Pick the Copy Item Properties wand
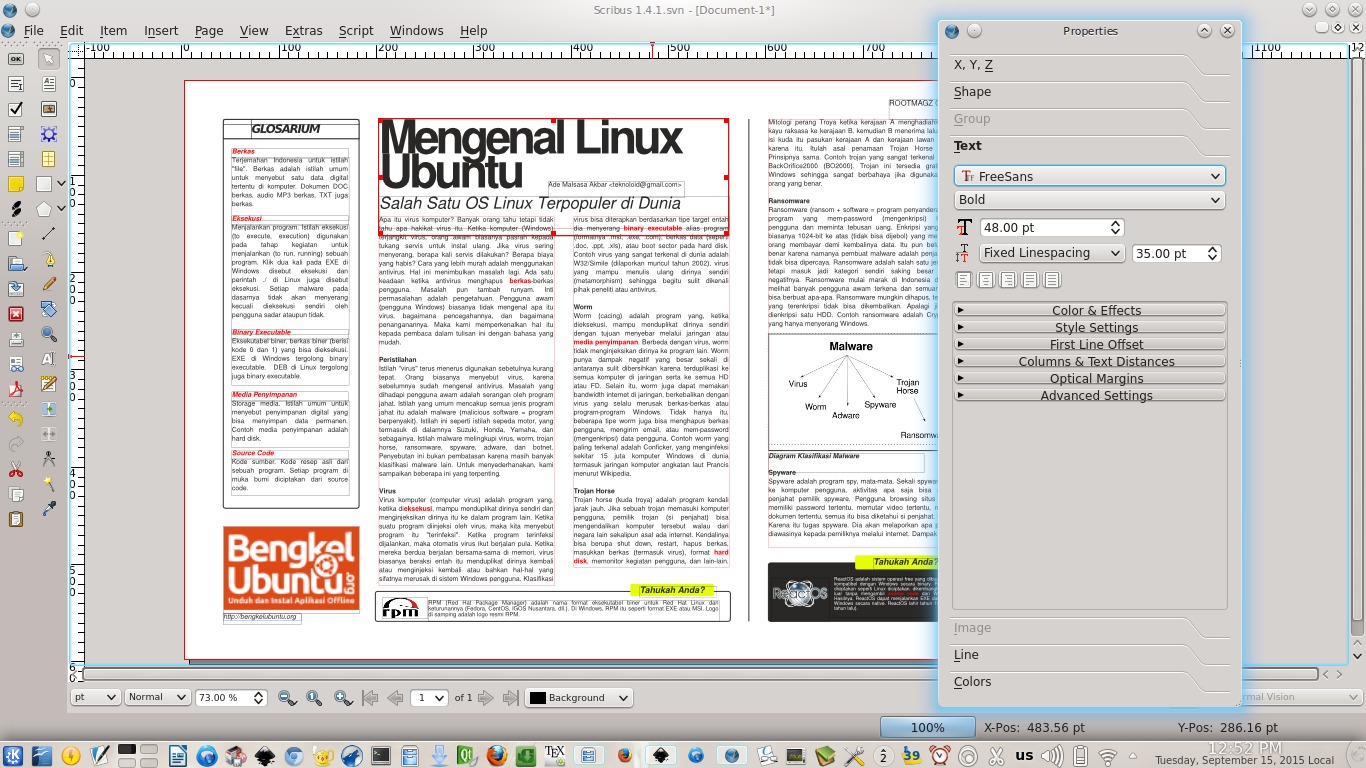The image size is (1366, 768). coord(48,484)
